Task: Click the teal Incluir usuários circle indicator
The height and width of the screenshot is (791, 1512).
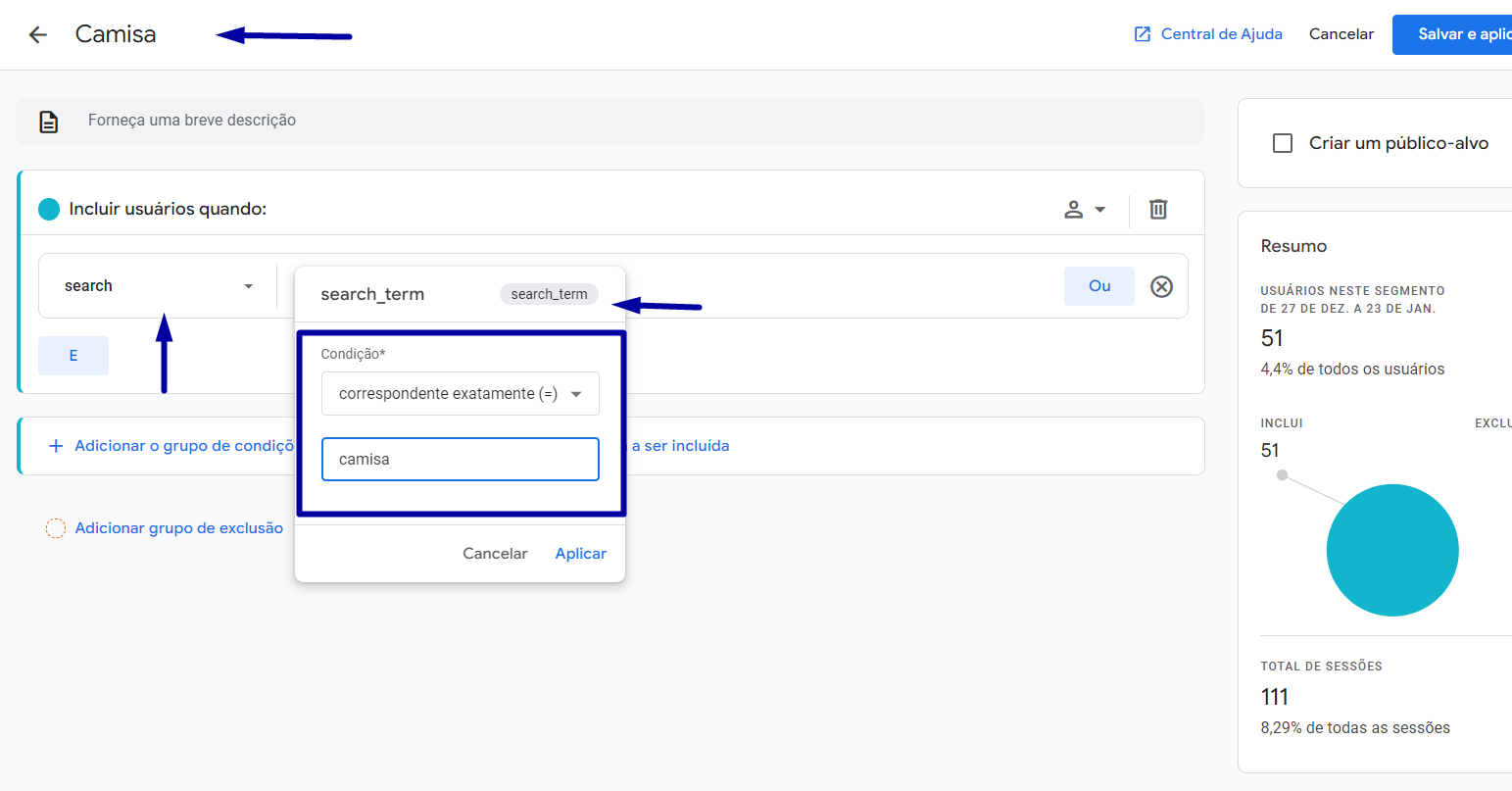Action: (48, 209)
